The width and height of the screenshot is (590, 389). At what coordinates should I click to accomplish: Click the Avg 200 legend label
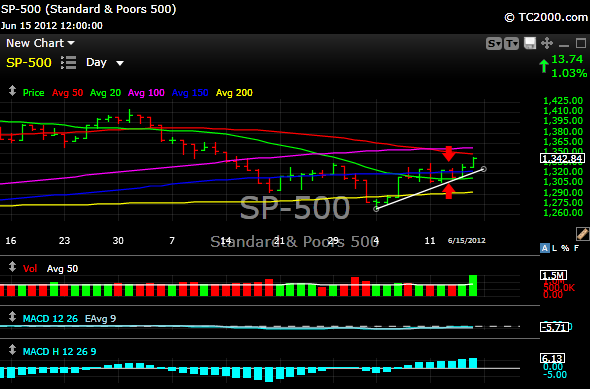pyautogui.click(x=234, y=93)
